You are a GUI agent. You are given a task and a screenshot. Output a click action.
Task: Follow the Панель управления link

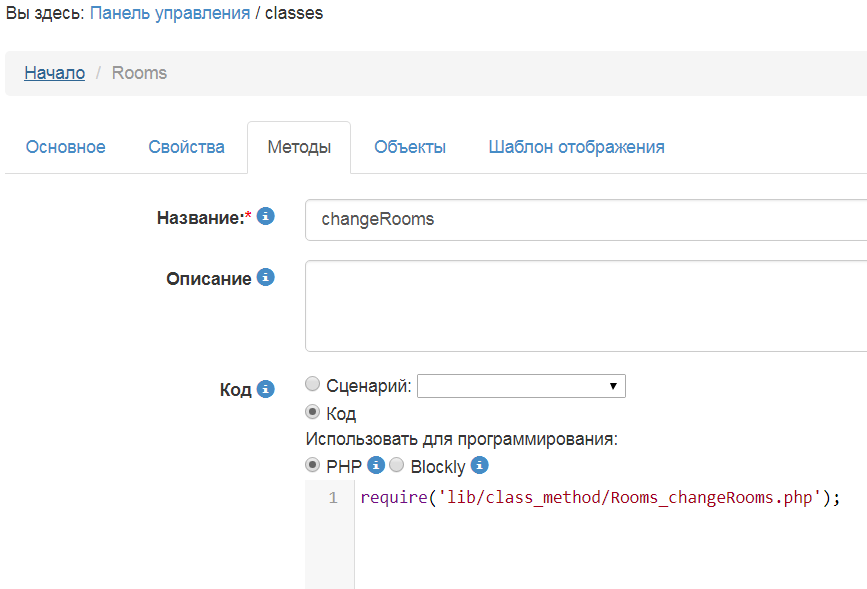170,14
